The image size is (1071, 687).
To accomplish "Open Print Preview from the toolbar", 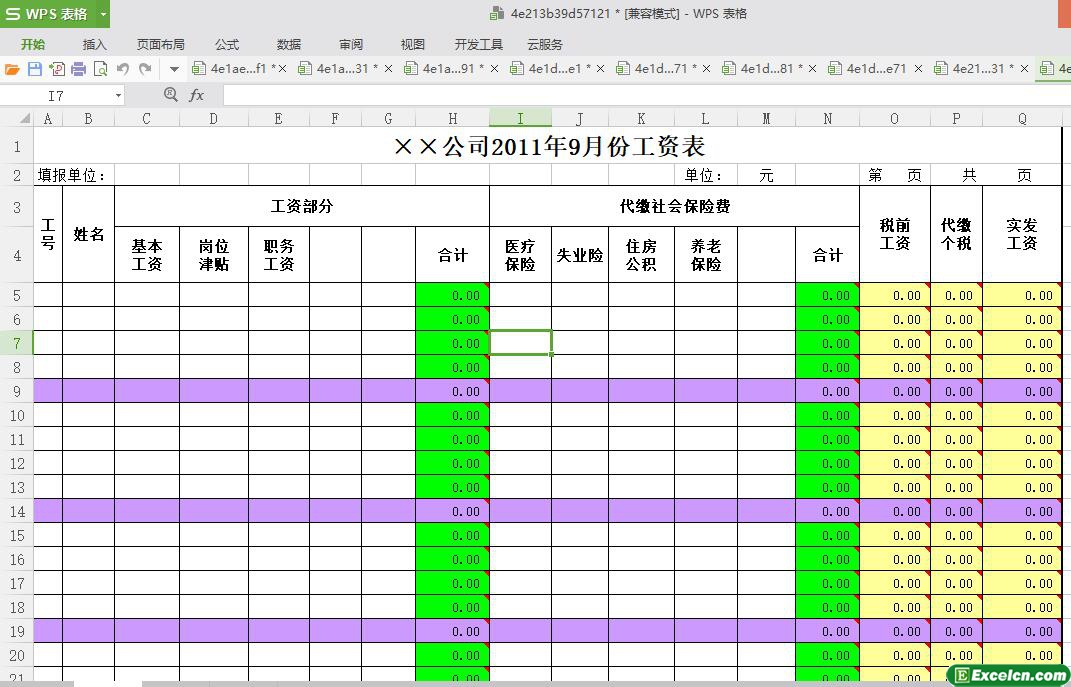I will (100, 69).
